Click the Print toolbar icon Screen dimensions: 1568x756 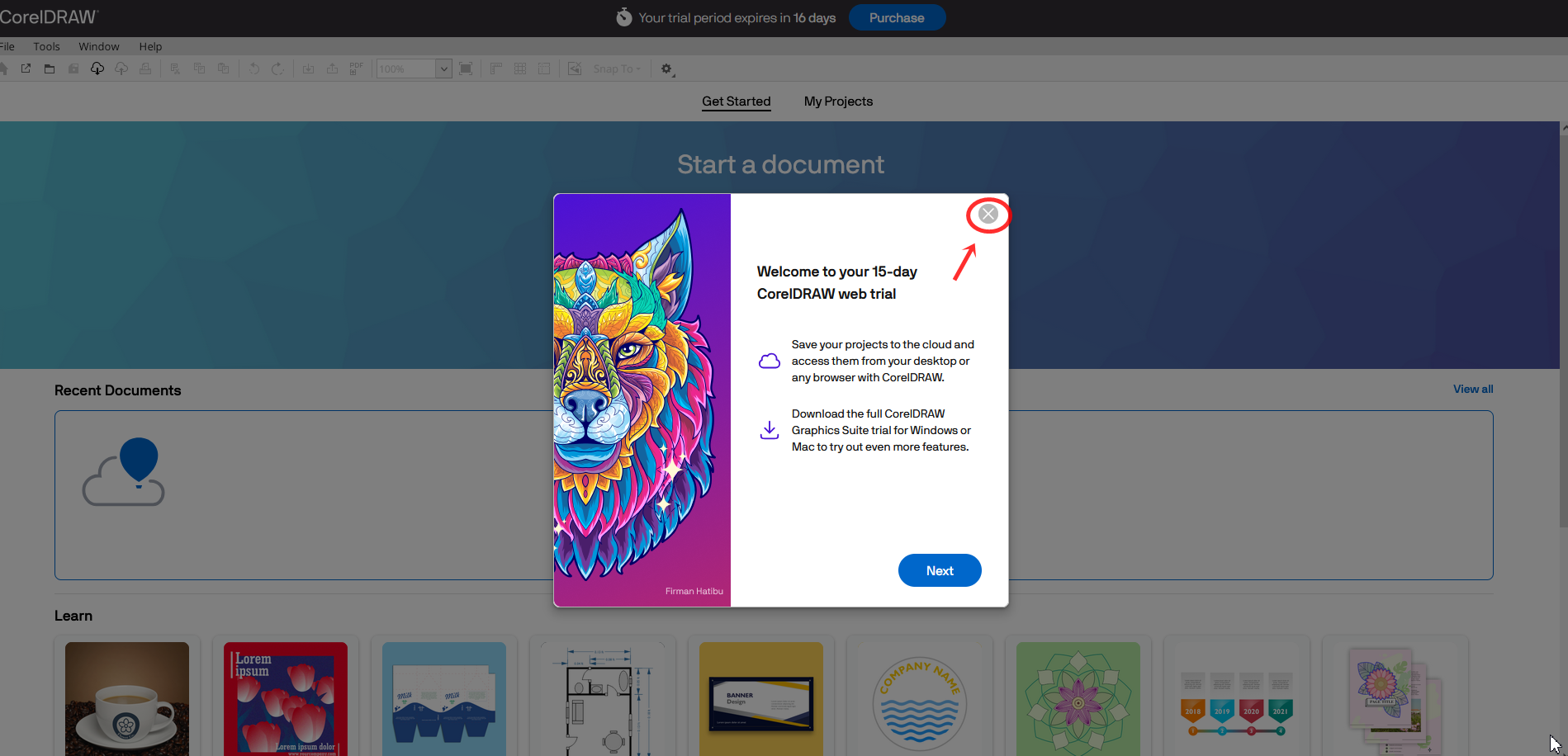145,69
